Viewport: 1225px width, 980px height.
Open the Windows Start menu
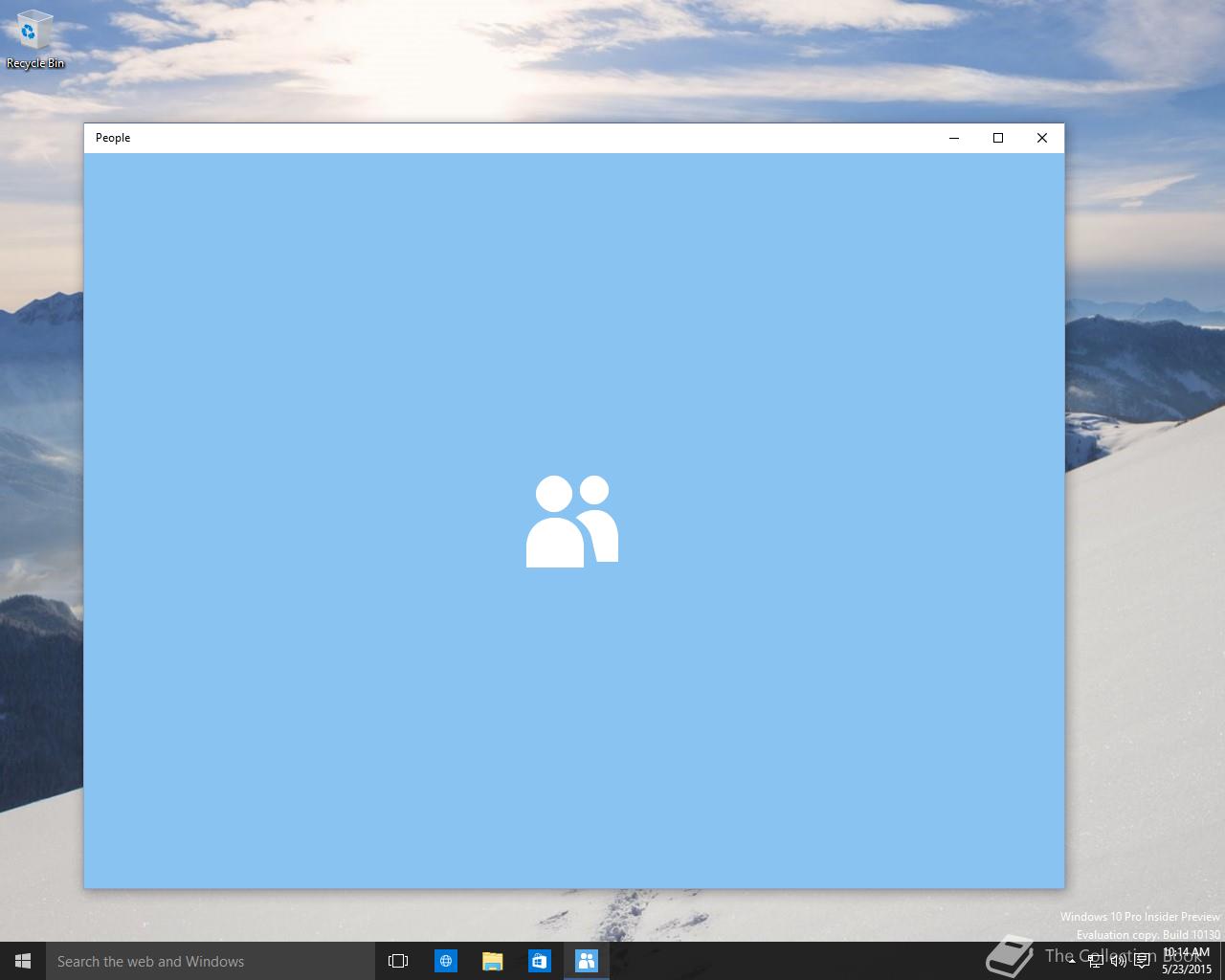23,961
